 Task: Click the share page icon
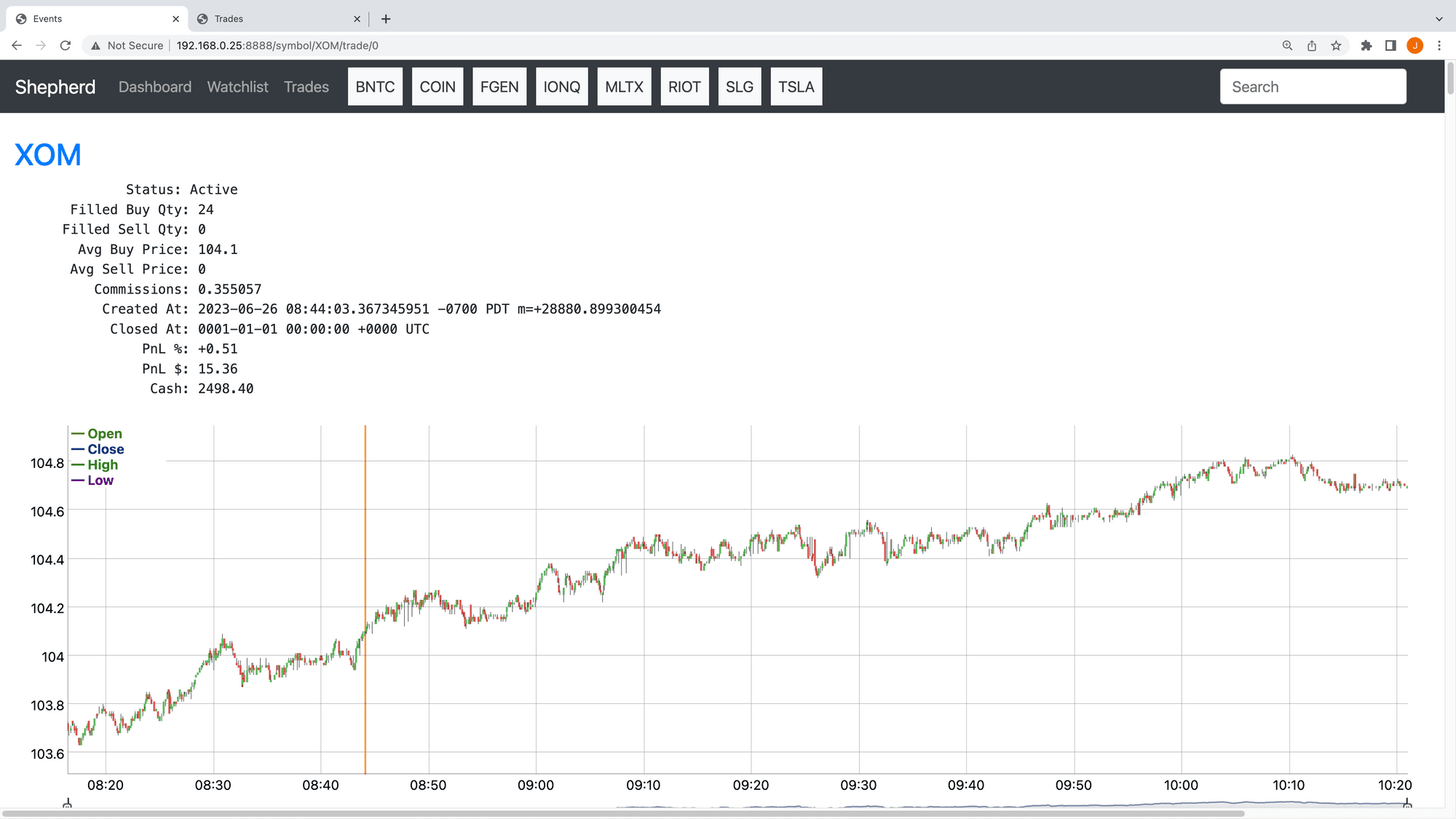pyautogui.click(x=1312, y=45)
